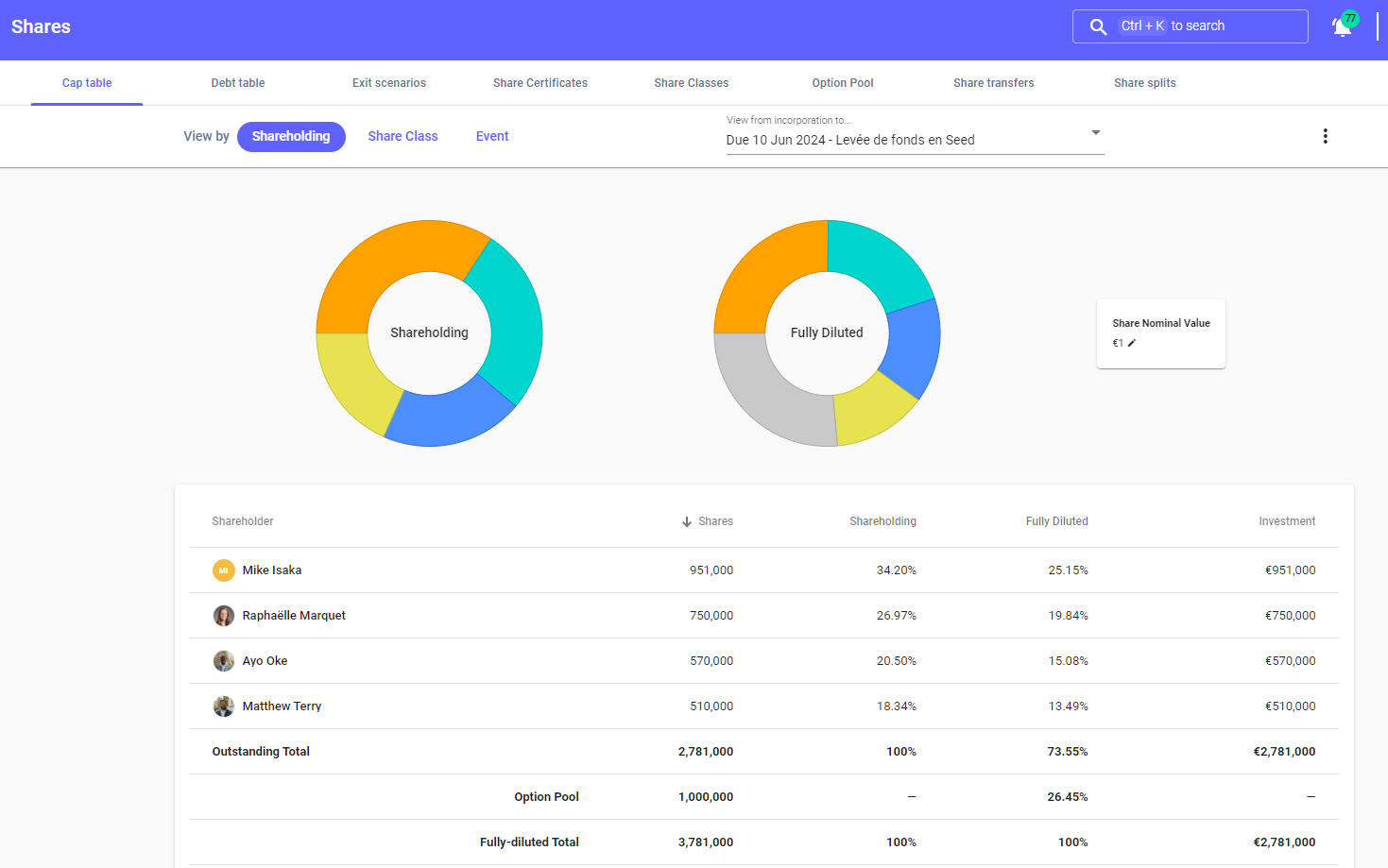Open Mike Isaka shareholder name
The image size is (1388, 868).
click(272, 570)
